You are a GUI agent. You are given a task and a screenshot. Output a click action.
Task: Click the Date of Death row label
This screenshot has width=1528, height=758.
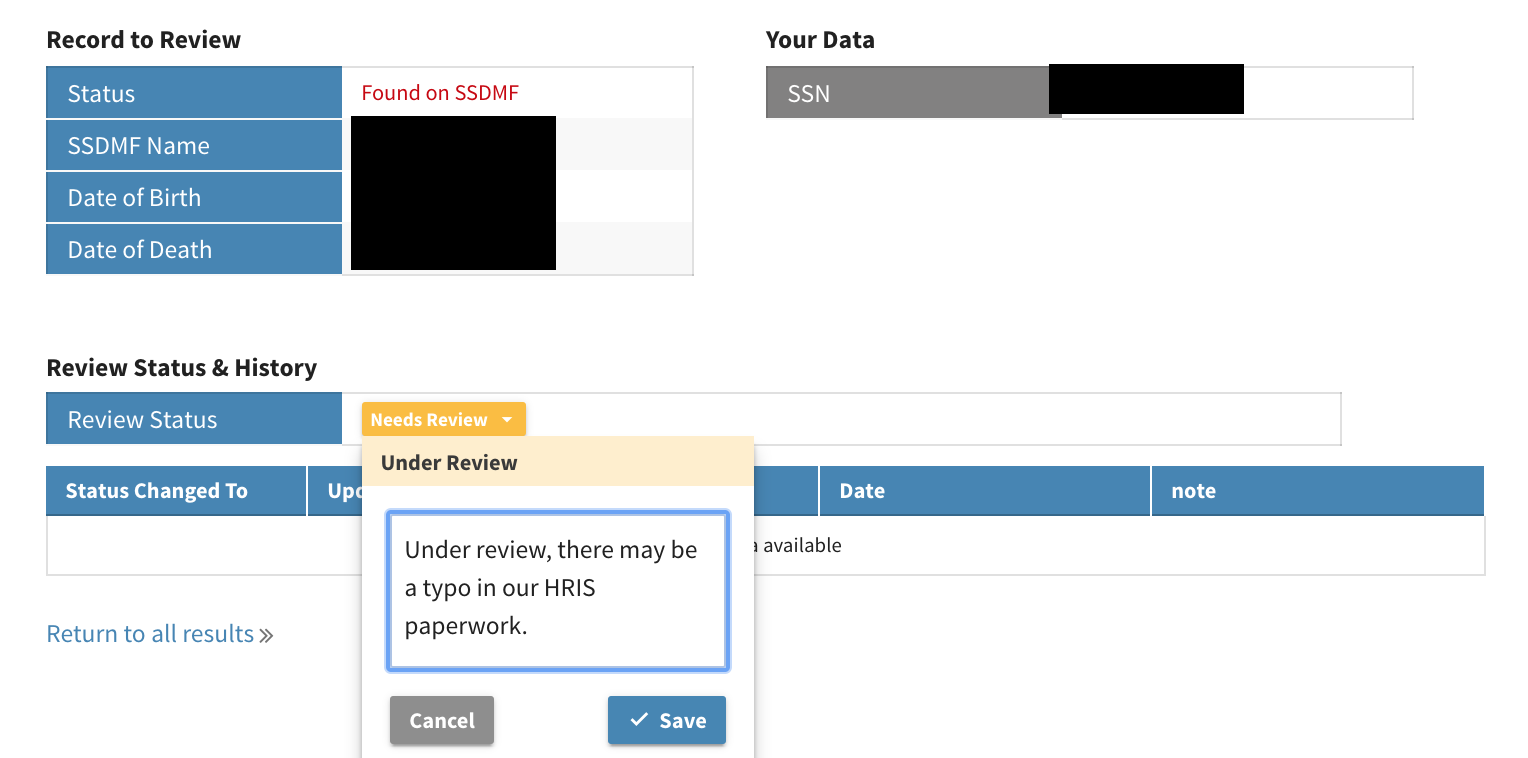coord(139,249)
